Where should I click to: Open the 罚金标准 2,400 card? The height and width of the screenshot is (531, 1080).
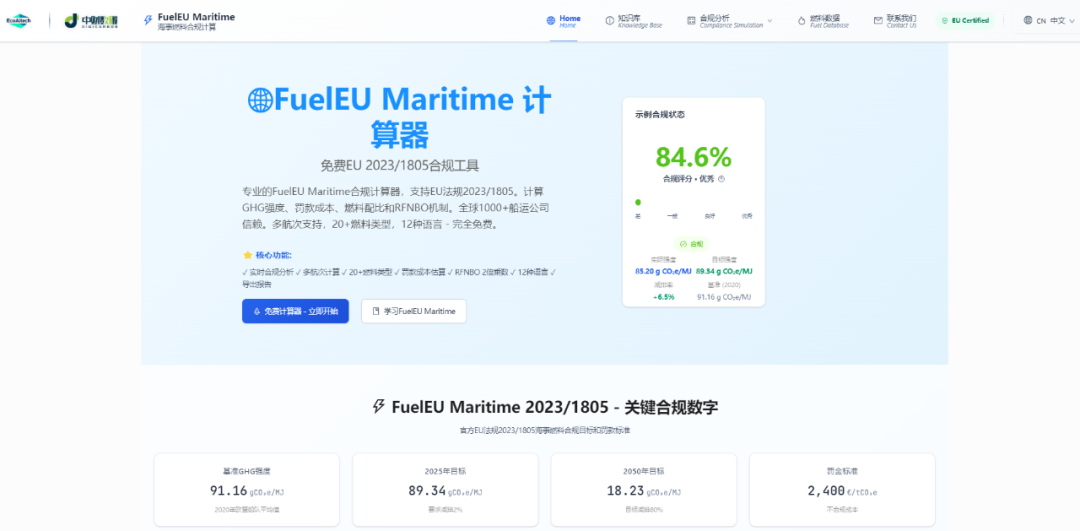[842, 491]
